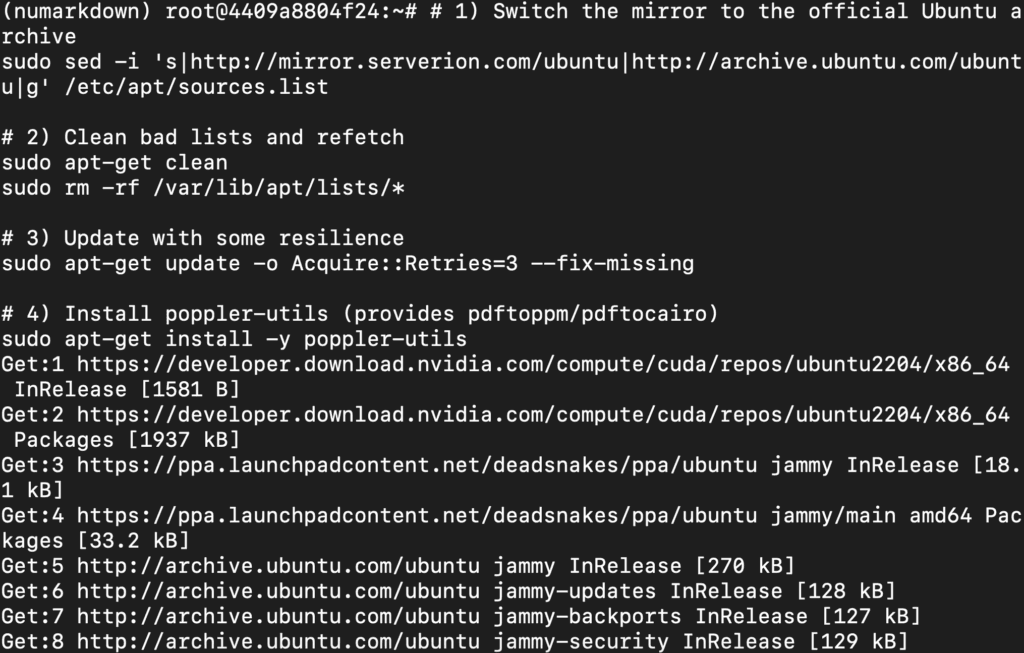Click the /etc/apt/sources.list path
Screen dimensions: 1024x653
click(x=196, y=87)
